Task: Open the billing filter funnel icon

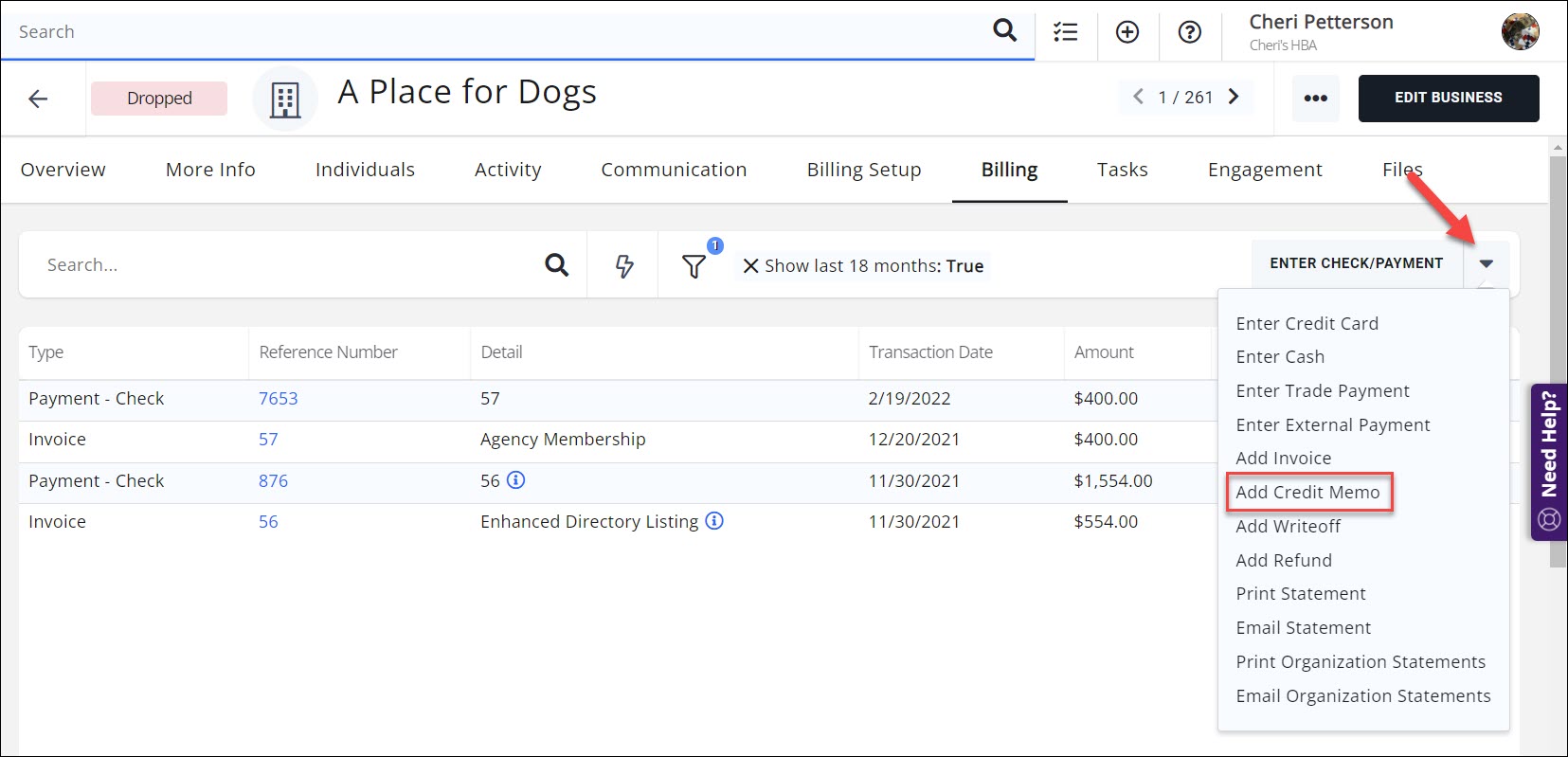Action: point(694,267)
